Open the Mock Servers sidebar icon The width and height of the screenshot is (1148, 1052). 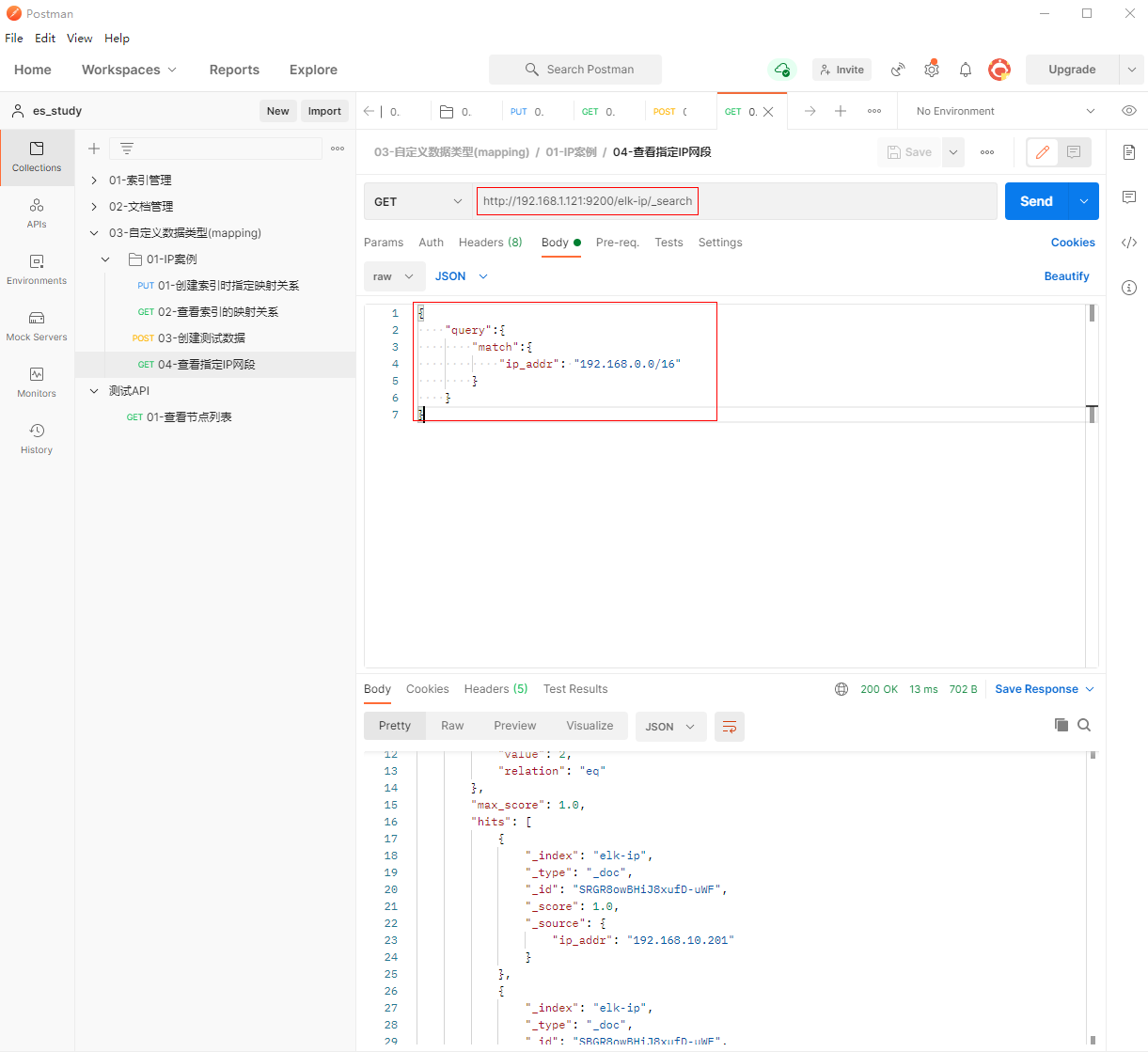coord(37,325)
